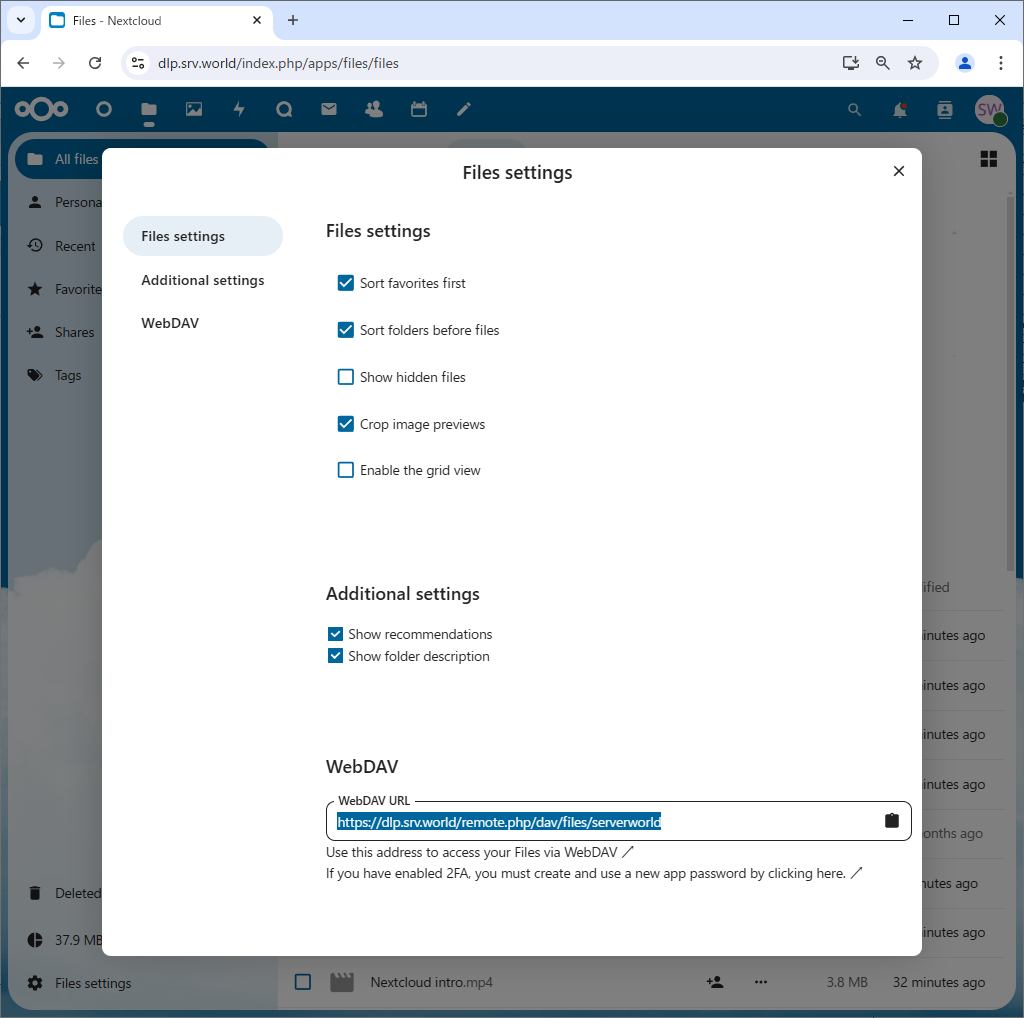This screenshot has width=1024, height=1018.
Task: Open Personal files in the sidebar
Action: (x=64, y=202)
